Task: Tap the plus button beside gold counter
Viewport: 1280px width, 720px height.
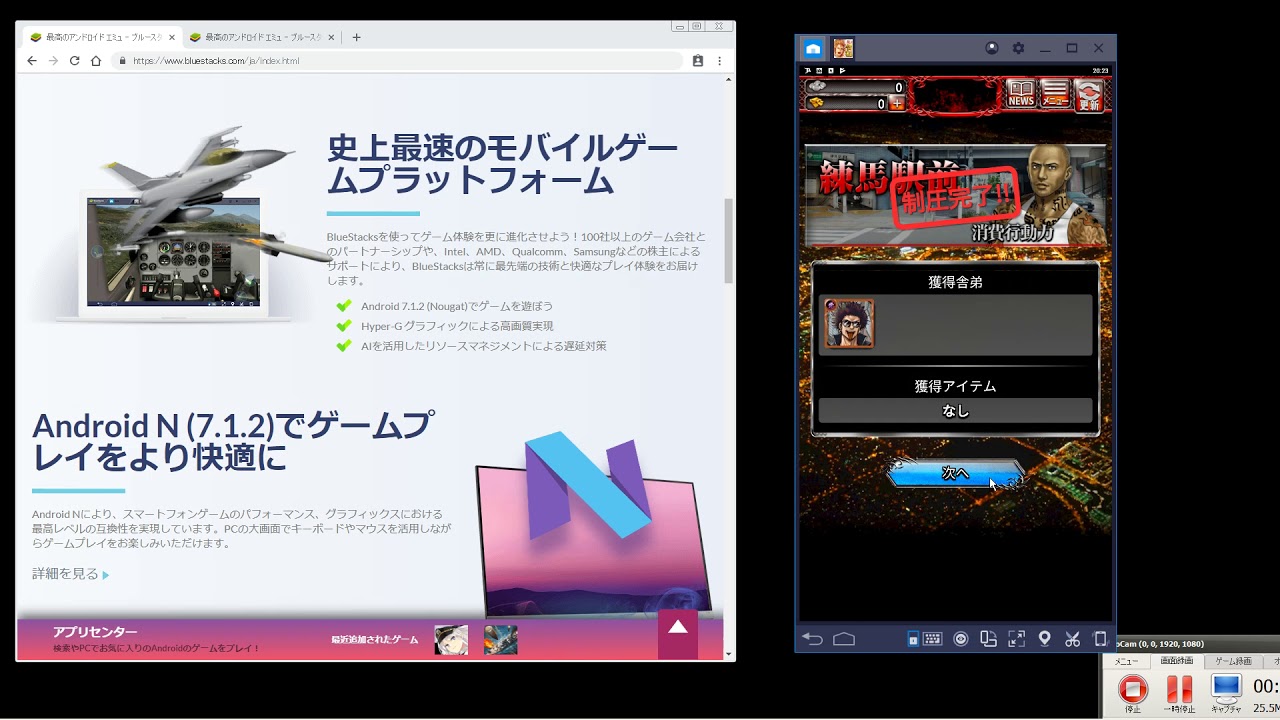Action: (896, 103)
